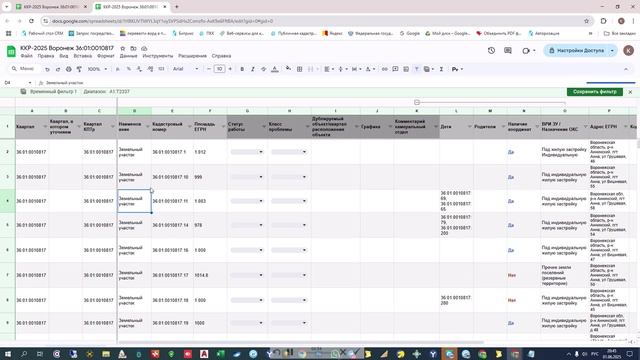Toggle bold formatting

click(242, 69)
